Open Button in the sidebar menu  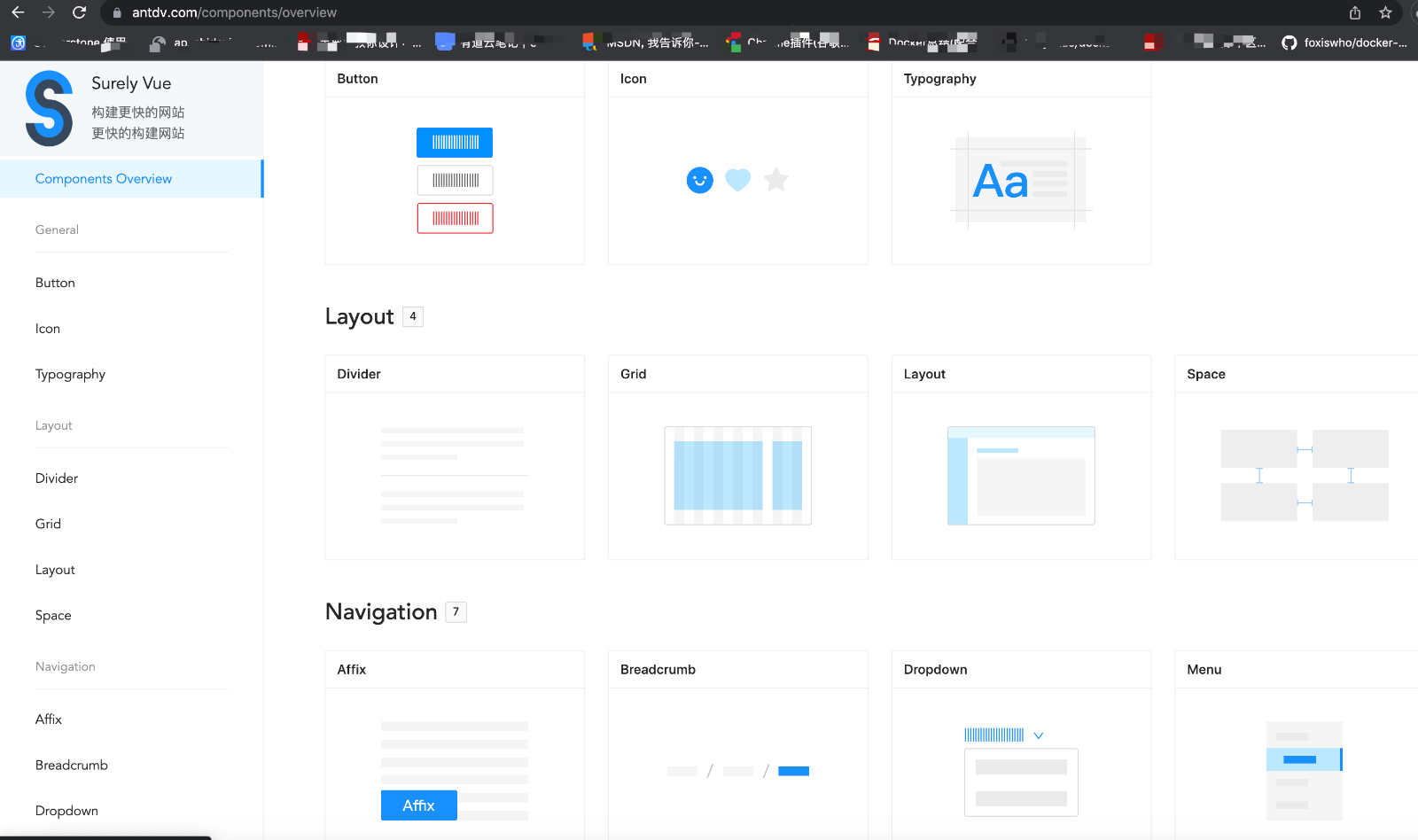coord(55,283)
